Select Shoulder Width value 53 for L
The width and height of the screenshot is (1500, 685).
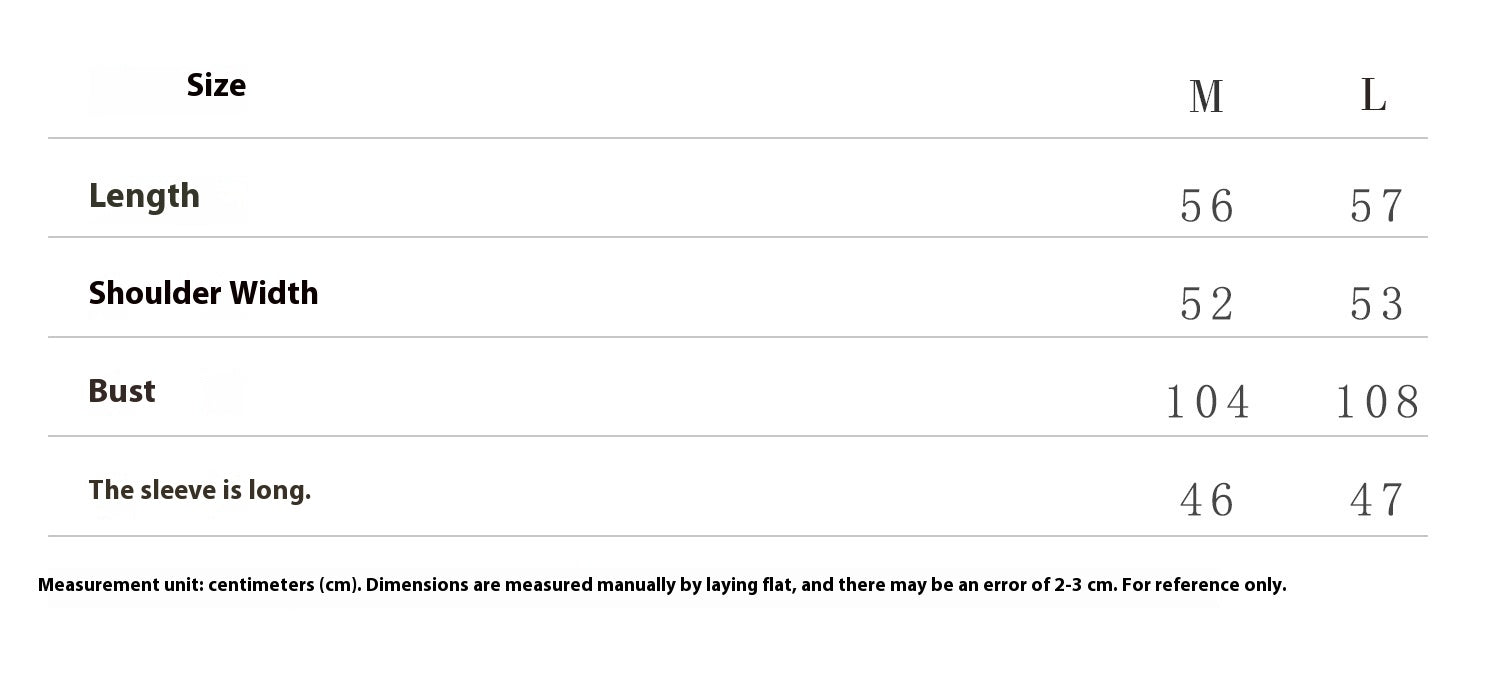pos(1377,304)
